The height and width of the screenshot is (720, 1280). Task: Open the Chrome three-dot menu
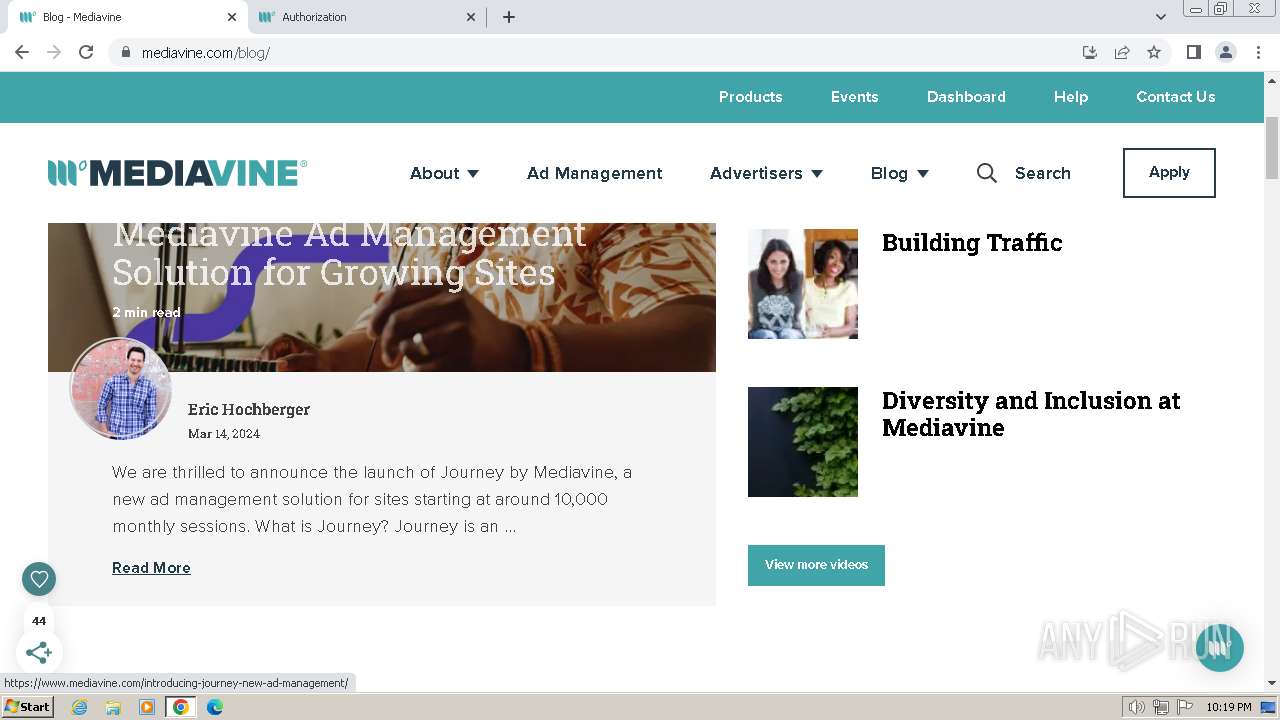[1258, 52]
